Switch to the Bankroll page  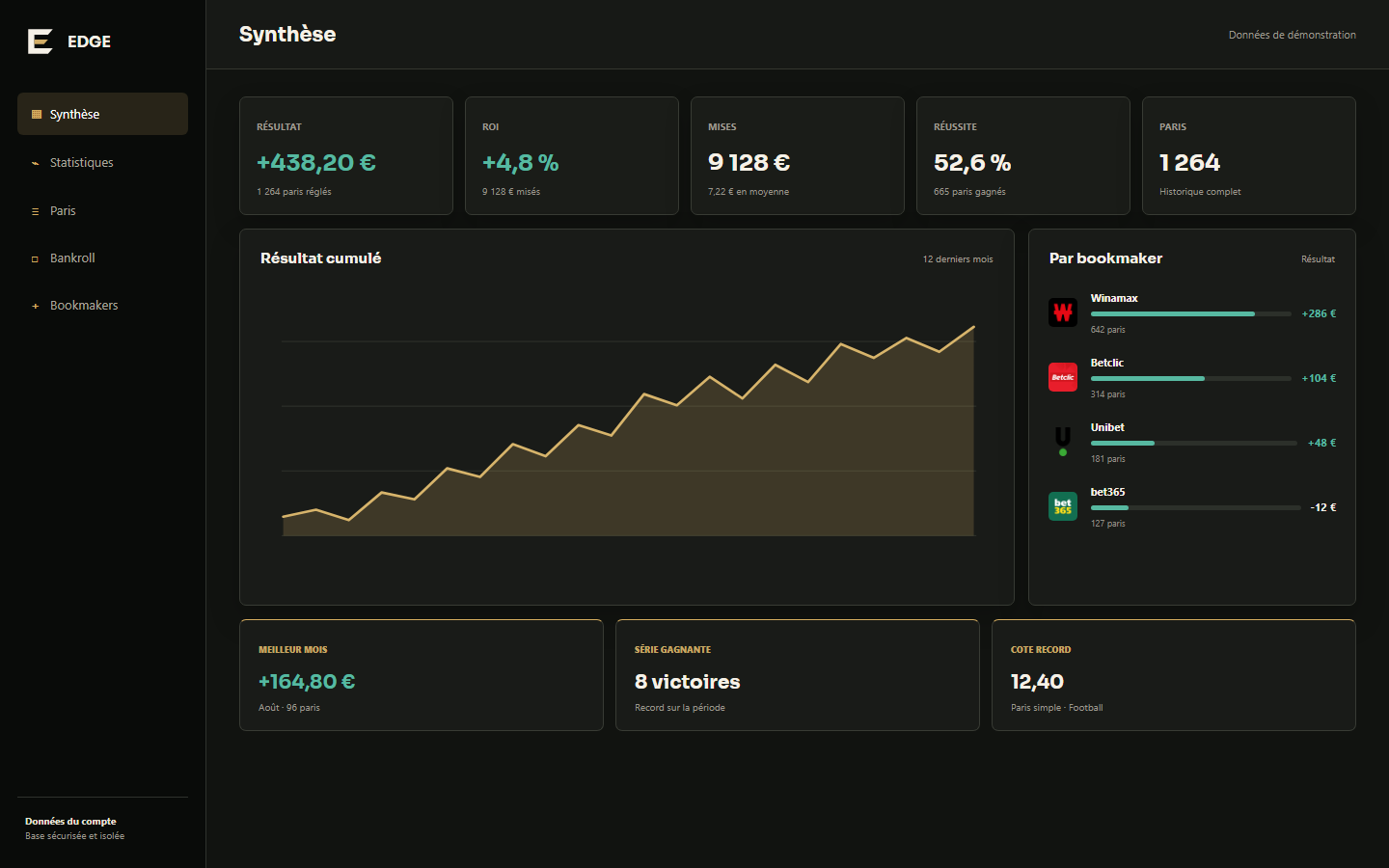(x=102, y=258)
